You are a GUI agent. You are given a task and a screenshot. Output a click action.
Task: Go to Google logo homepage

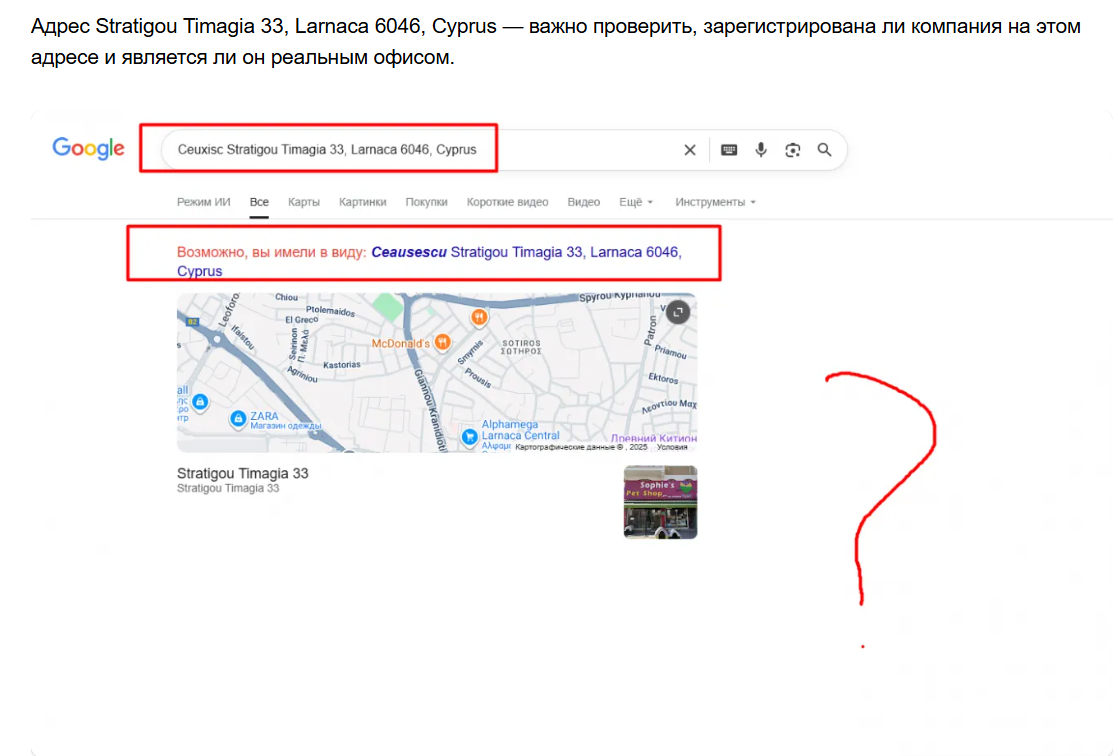(x=89, y=149)
